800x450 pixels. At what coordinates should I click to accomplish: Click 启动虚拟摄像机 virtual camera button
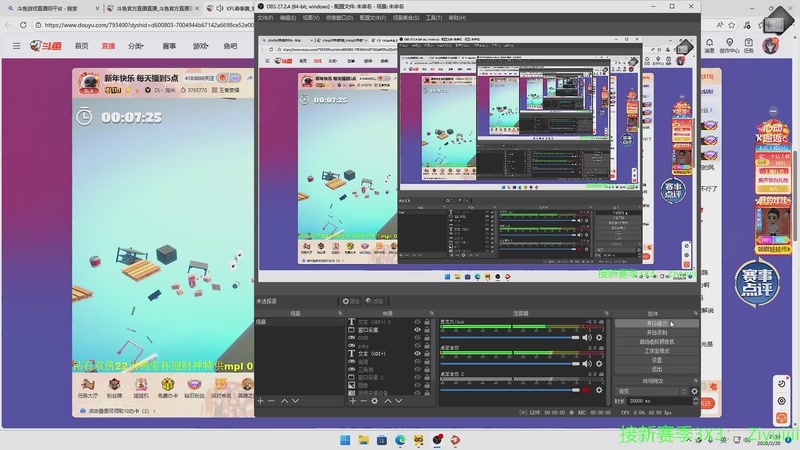coord(657,342)
